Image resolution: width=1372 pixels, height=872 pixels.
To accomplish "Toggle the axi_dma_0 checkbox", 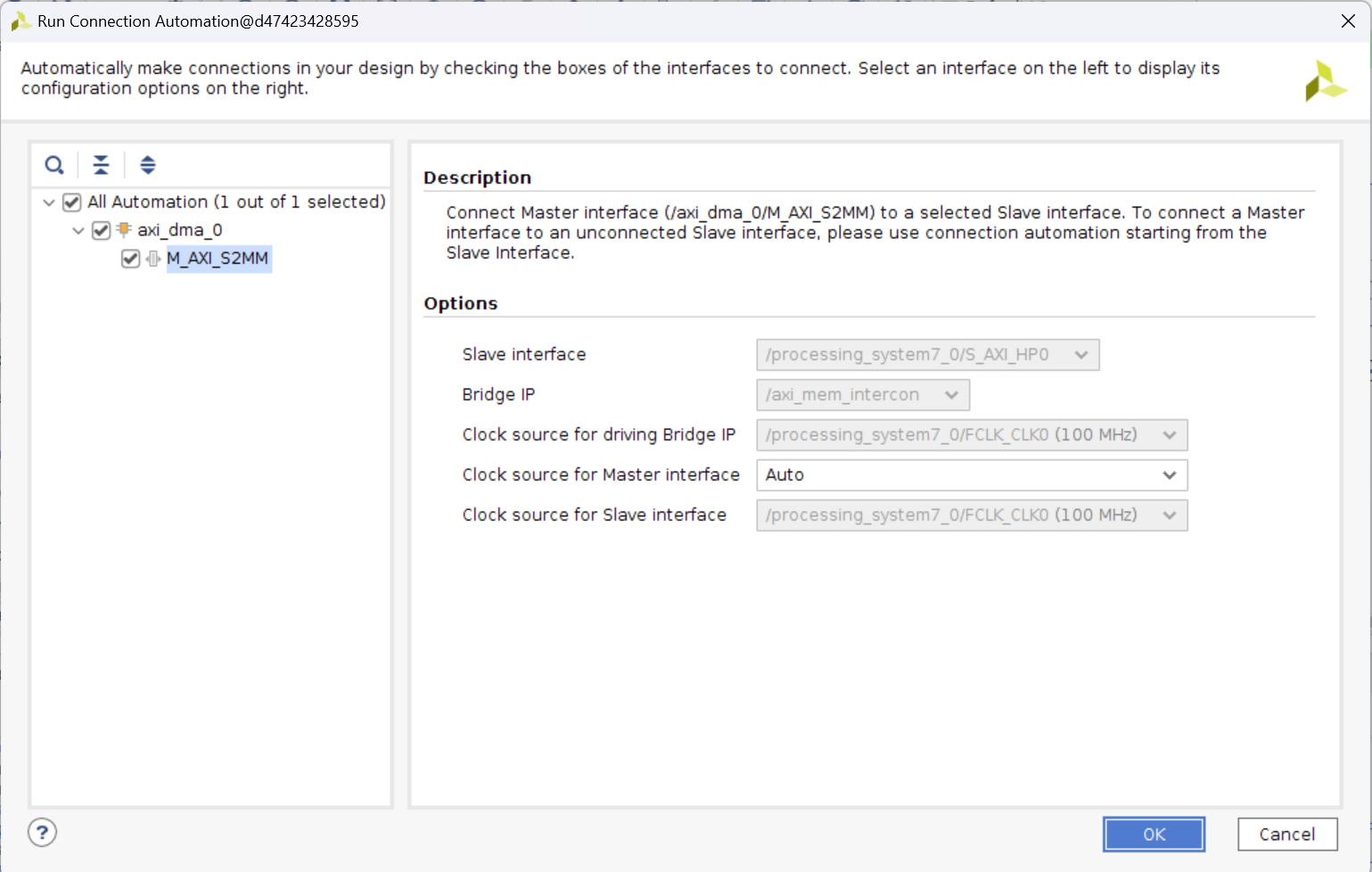I will point(102,230).
